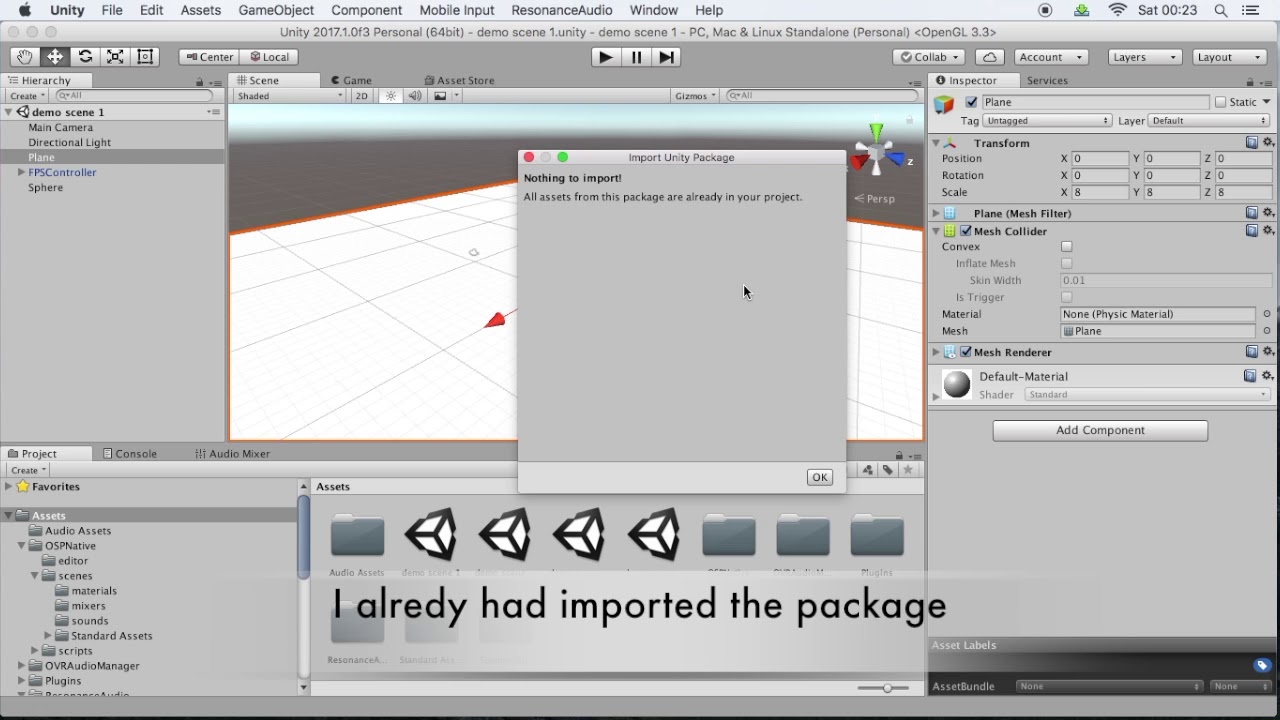Select the Rotate tool
This screenshot has height=720, width=1280.
point(85,57)
